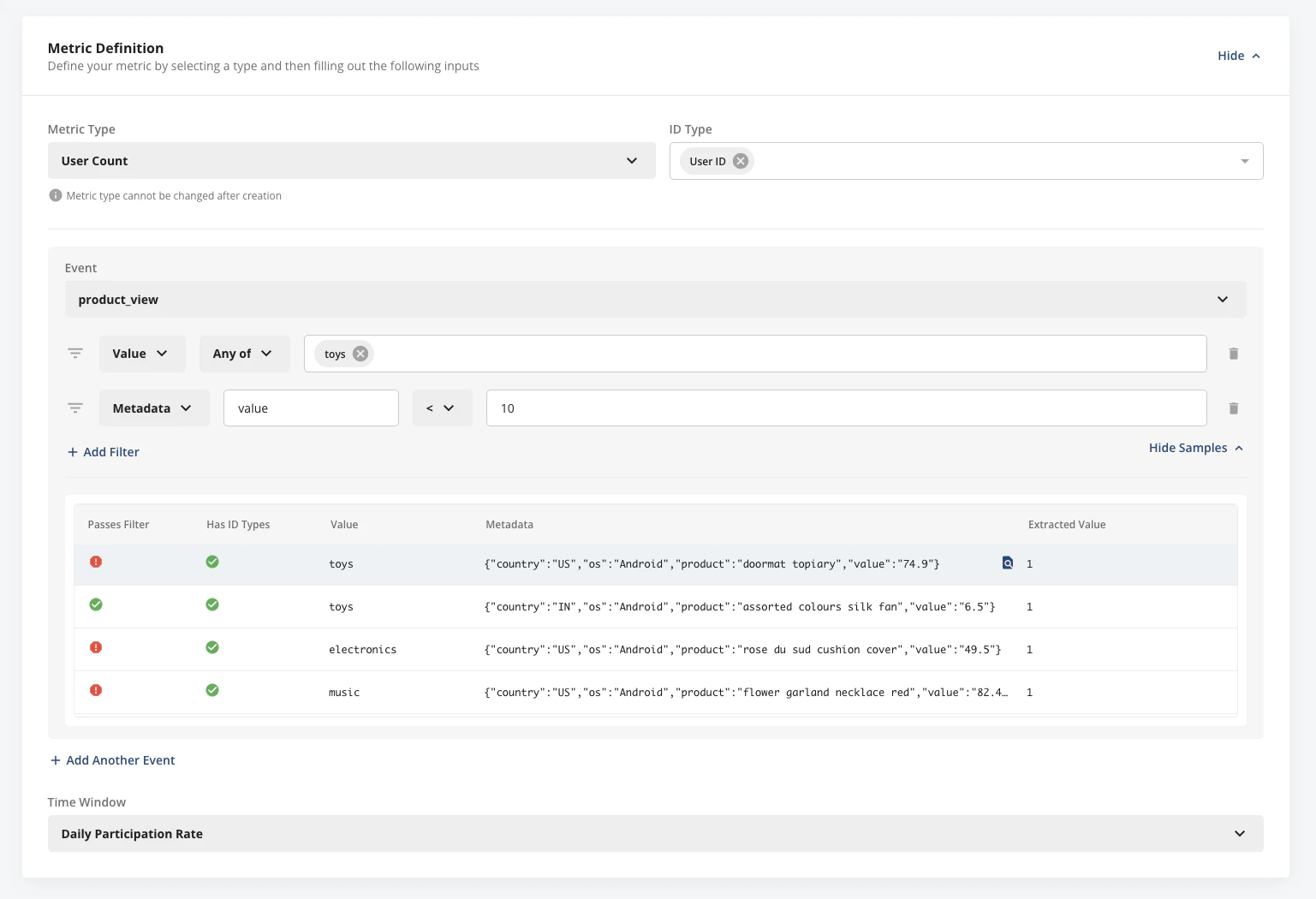
Task: Click the Passes Filter column header
Action: 118,525
